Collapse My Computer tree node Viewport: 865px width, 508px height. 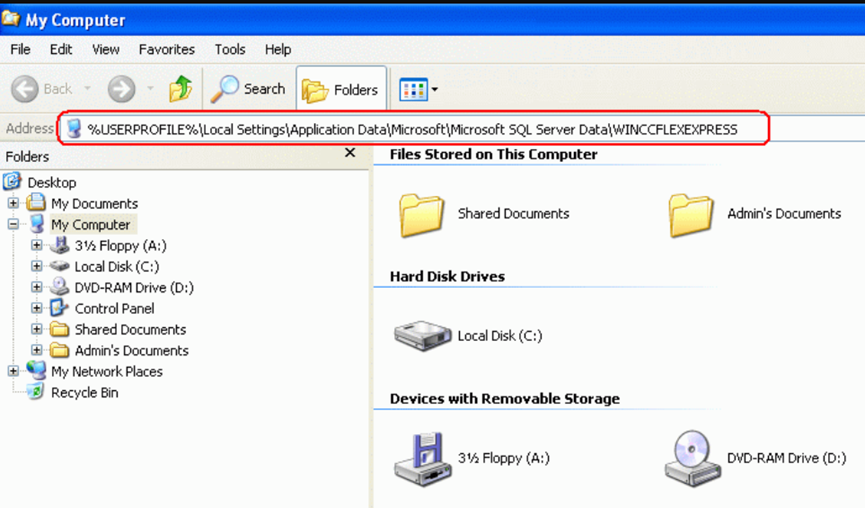[13, 224]
